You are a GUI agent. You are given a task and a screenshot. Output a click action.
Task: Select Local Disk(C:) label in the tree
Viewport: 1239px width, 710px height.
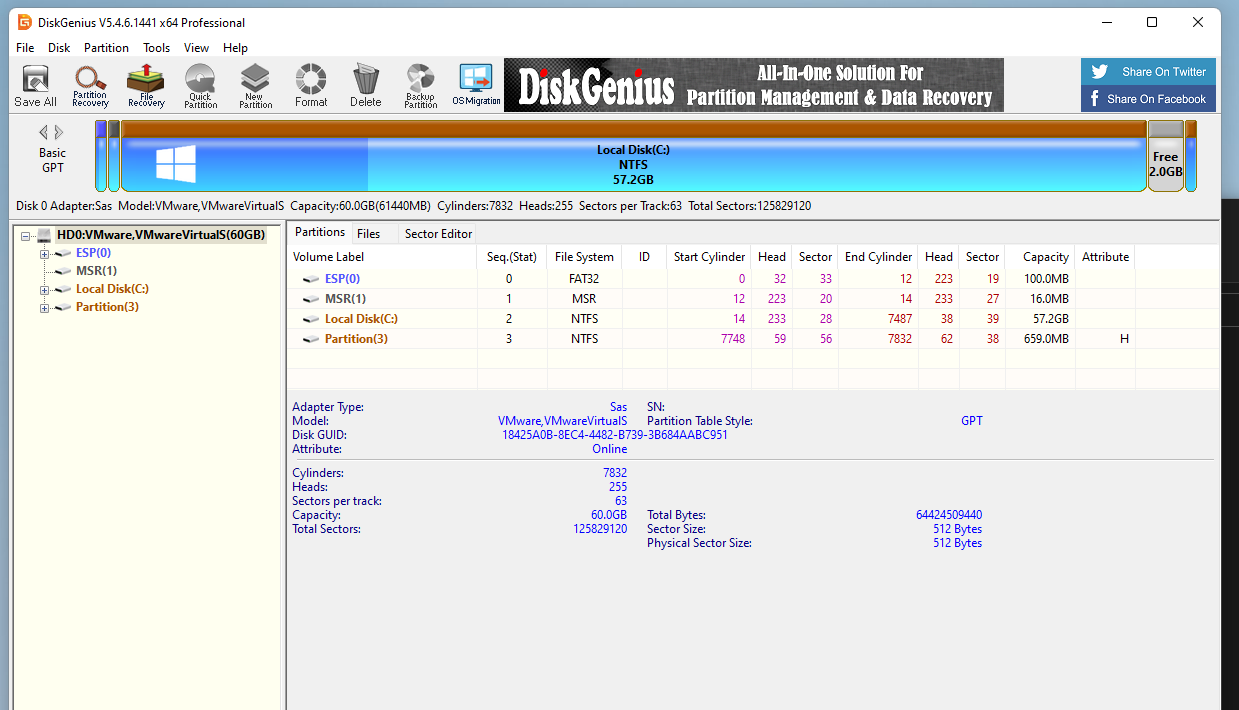113,289
